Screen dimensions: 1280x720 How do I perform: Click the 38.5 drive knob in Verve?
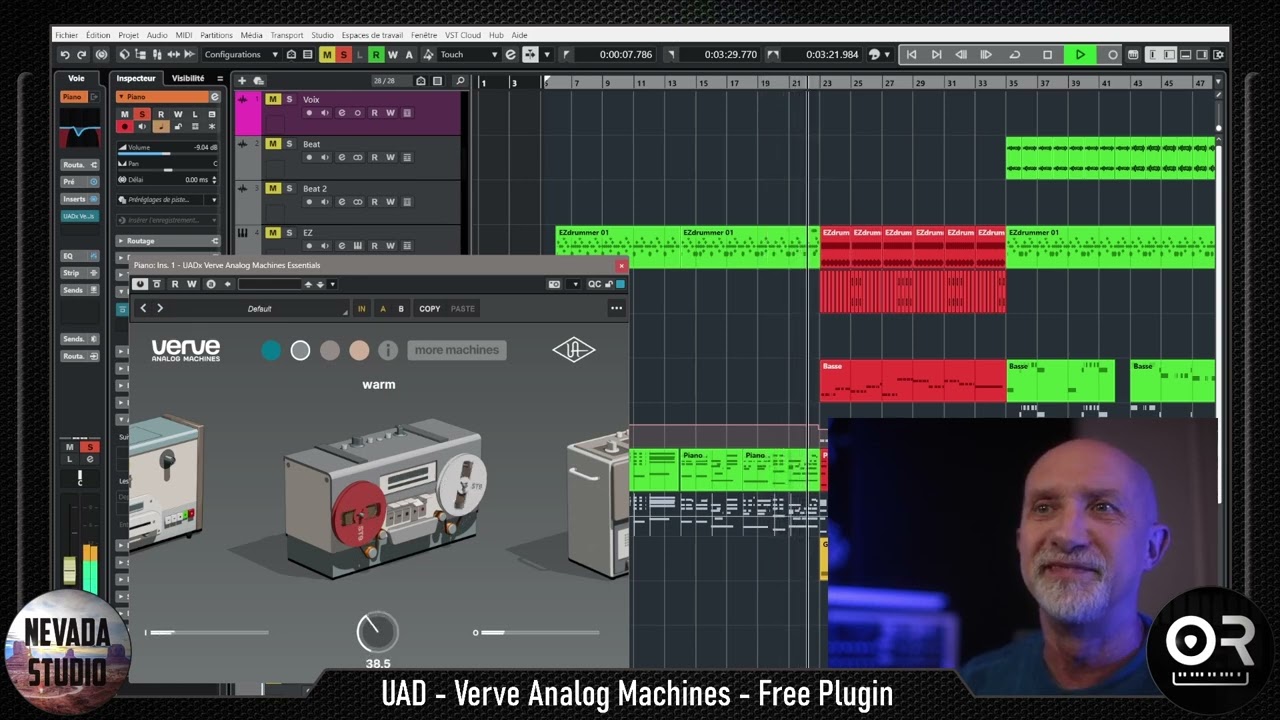pos(377,632)
